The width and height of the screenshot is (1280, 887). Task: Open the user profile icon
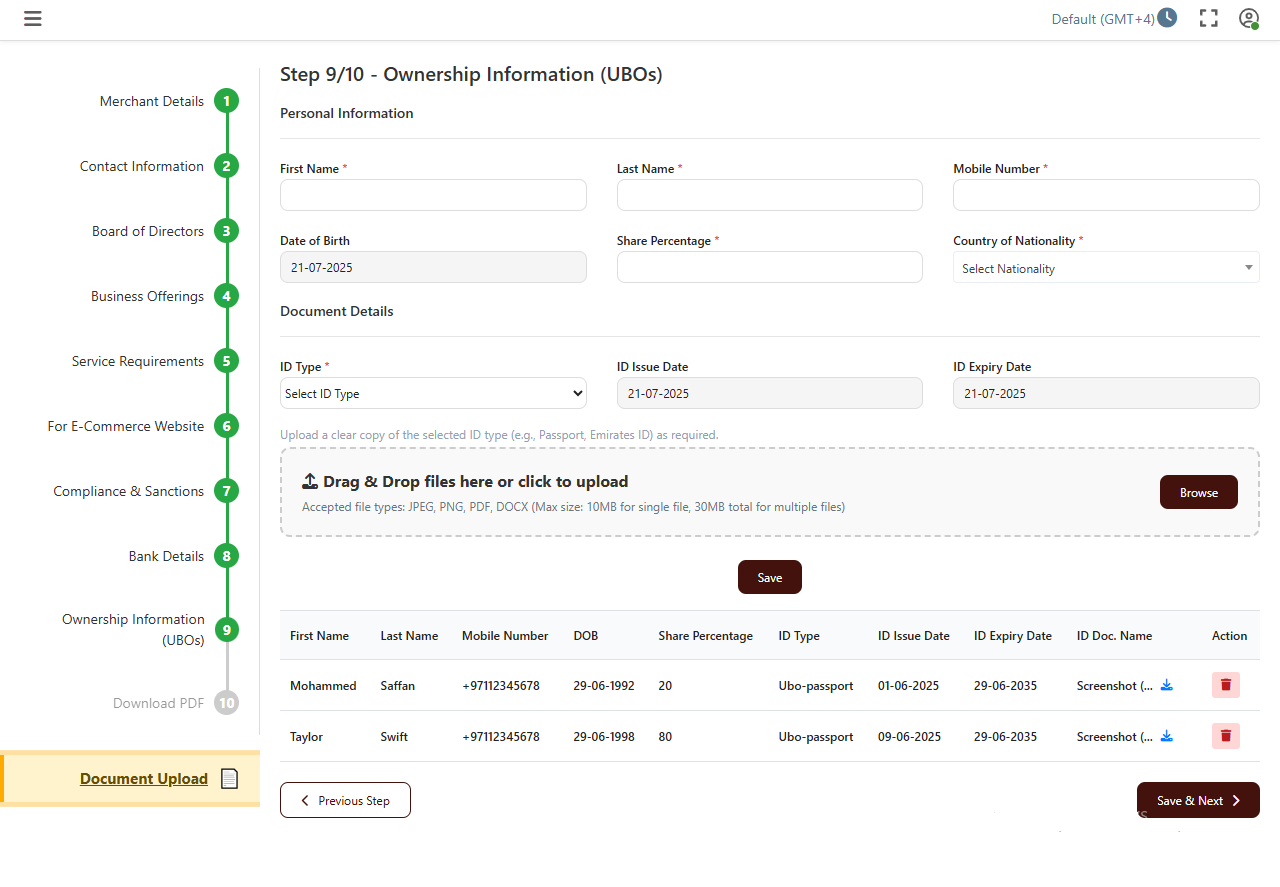[1248, 18]
